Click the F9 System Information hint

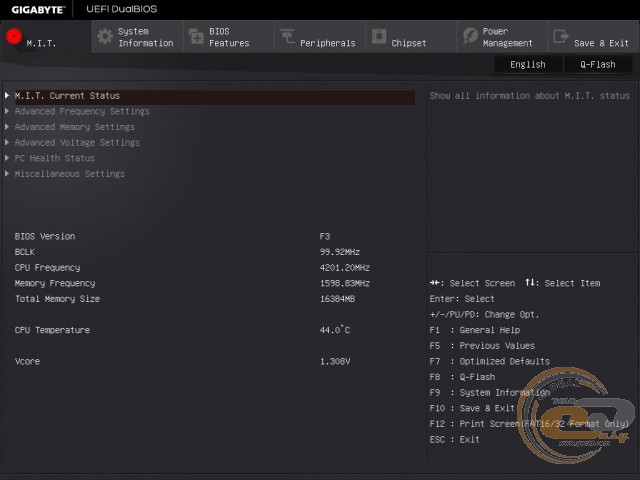click(489, 393)
